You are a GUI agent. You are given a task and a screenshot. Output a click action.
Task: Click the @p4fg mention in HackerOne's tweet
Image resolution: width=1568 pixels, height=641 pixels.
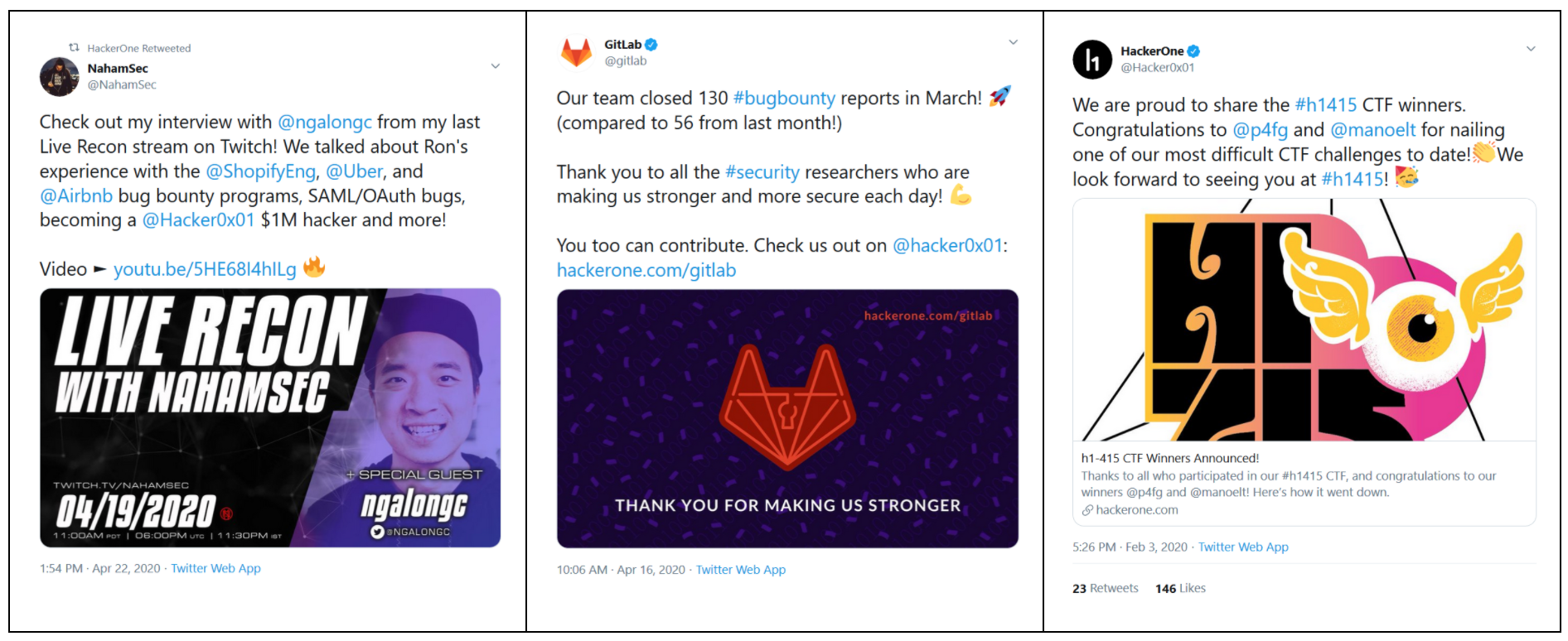[x=1260, y=130]
